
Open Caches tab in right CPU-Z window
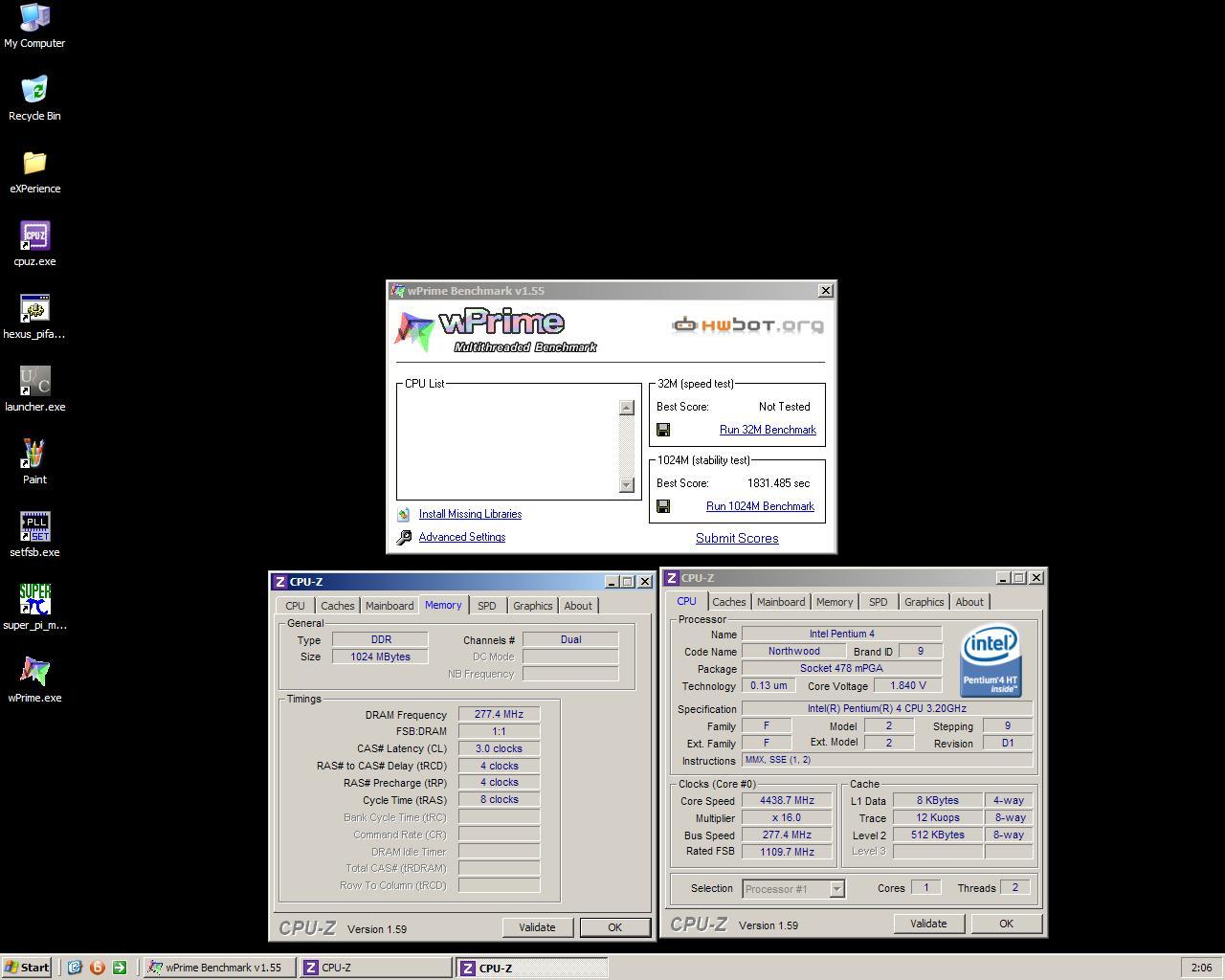728,602
